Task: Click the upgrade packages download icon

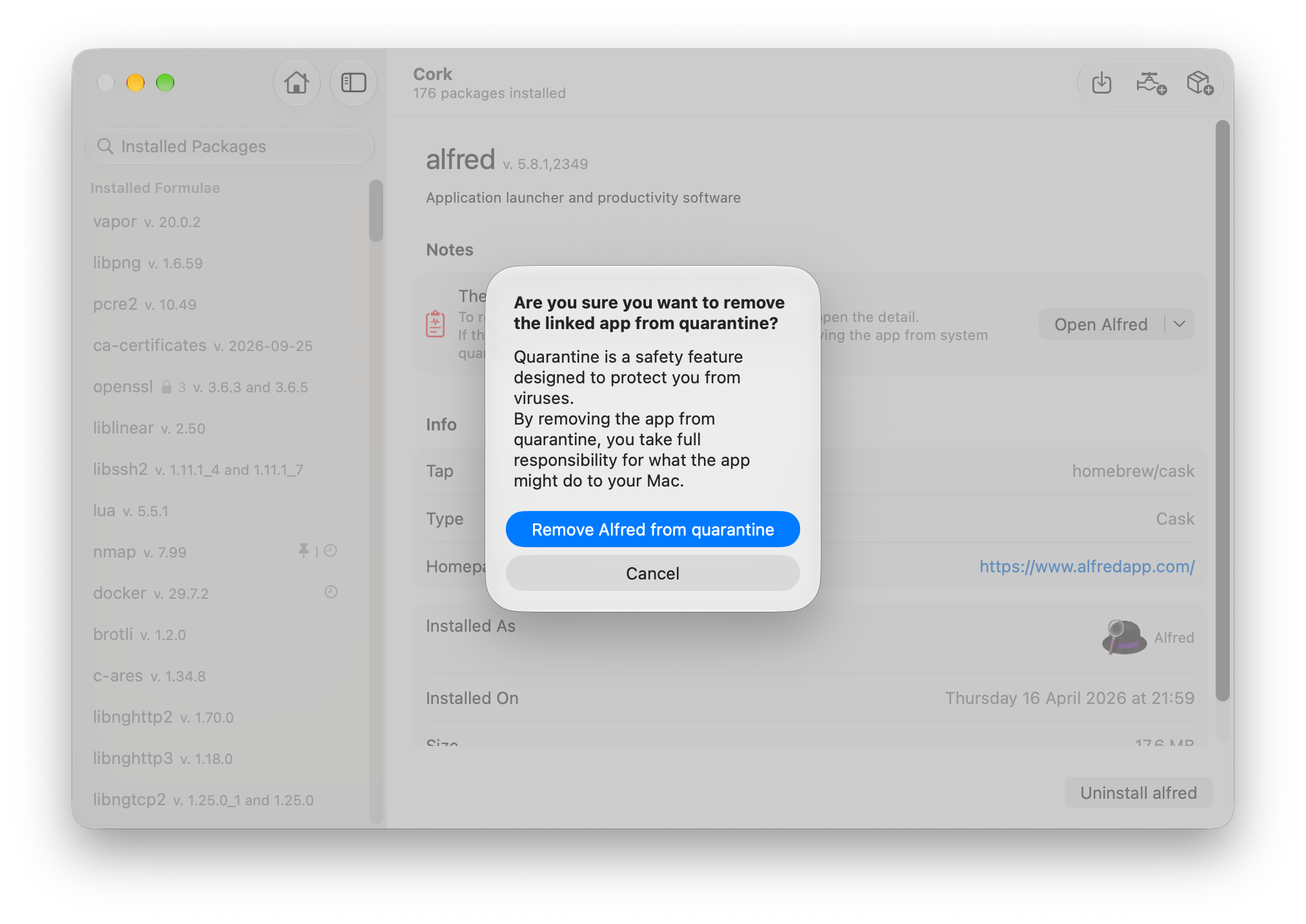Action: pyautogui.click(x=1101, y=83)
